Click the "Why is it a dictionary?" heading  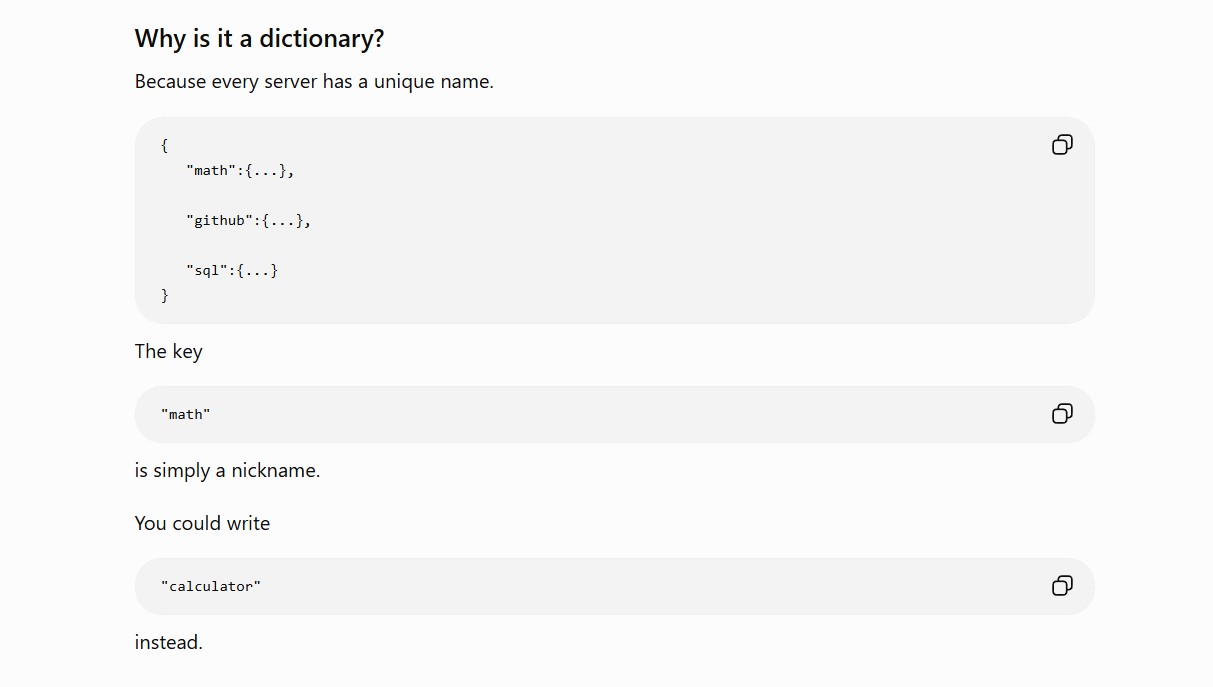click(260, 39)
